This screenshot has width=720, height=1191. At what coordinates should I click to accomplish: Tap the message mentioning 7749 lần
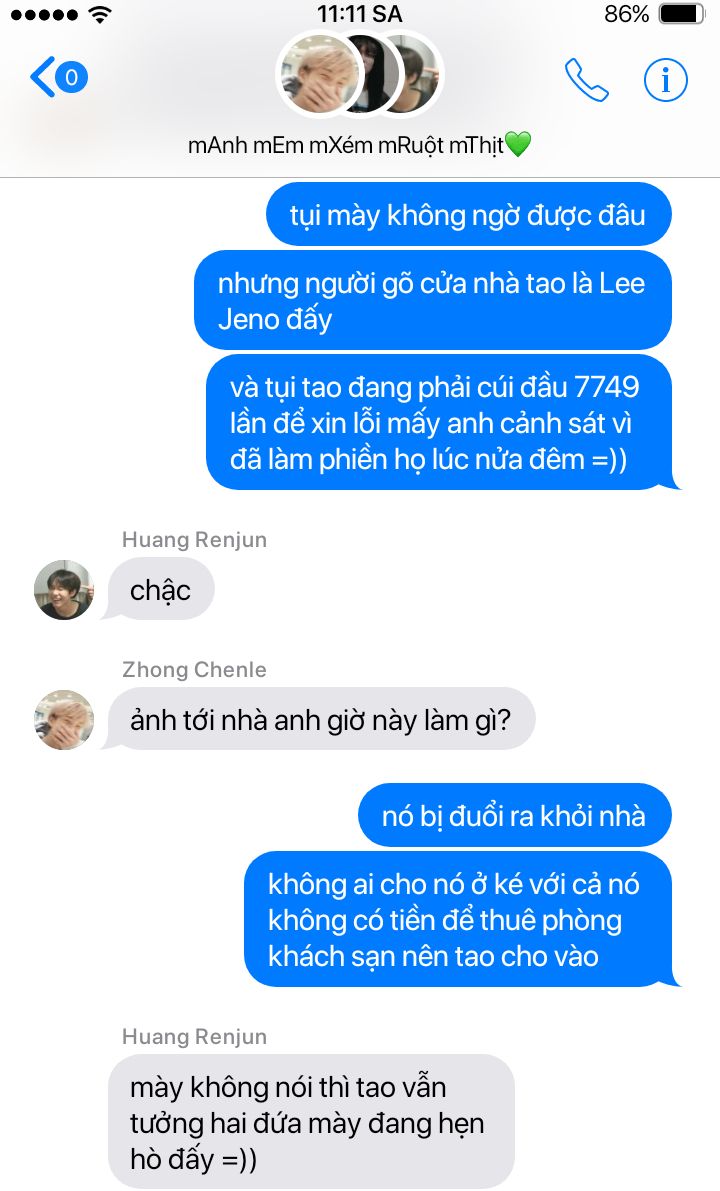[x=440, y=422]
